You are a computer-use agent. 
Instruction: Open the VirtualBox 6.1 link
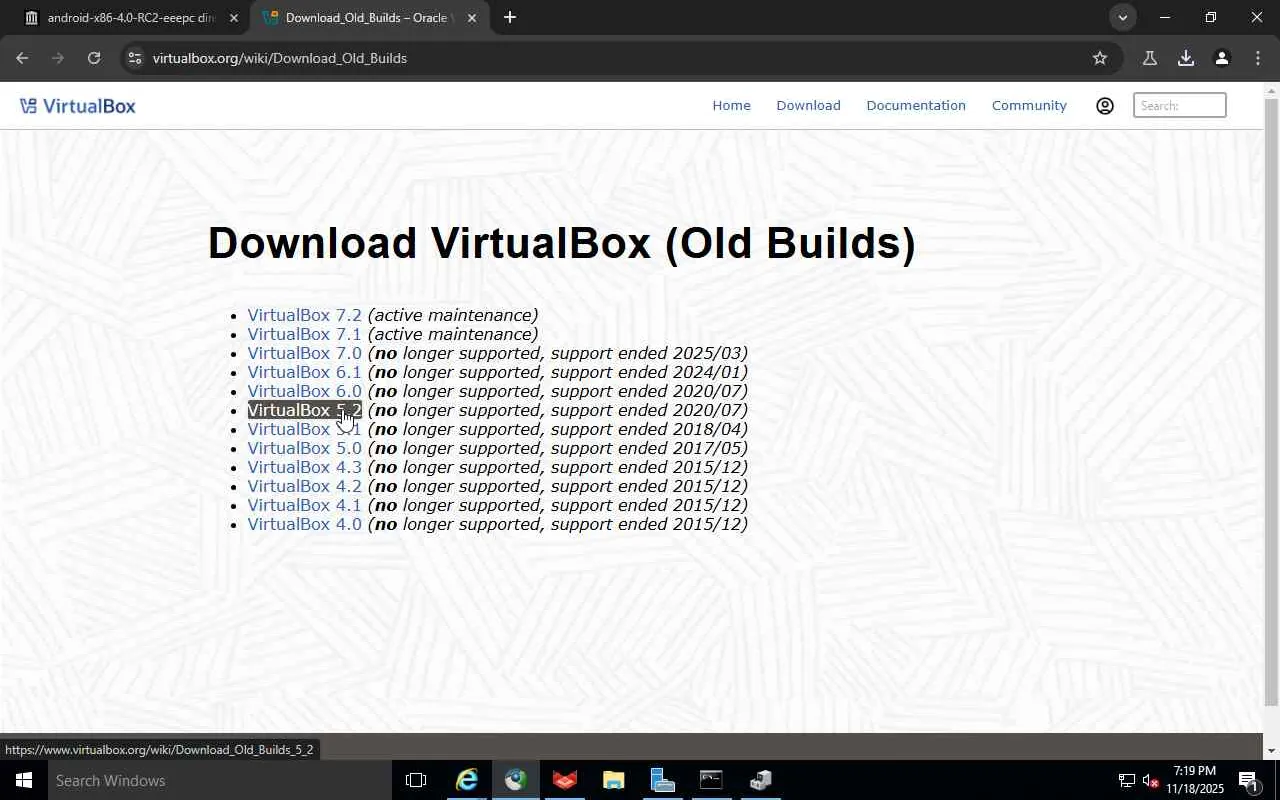point(305,372)
